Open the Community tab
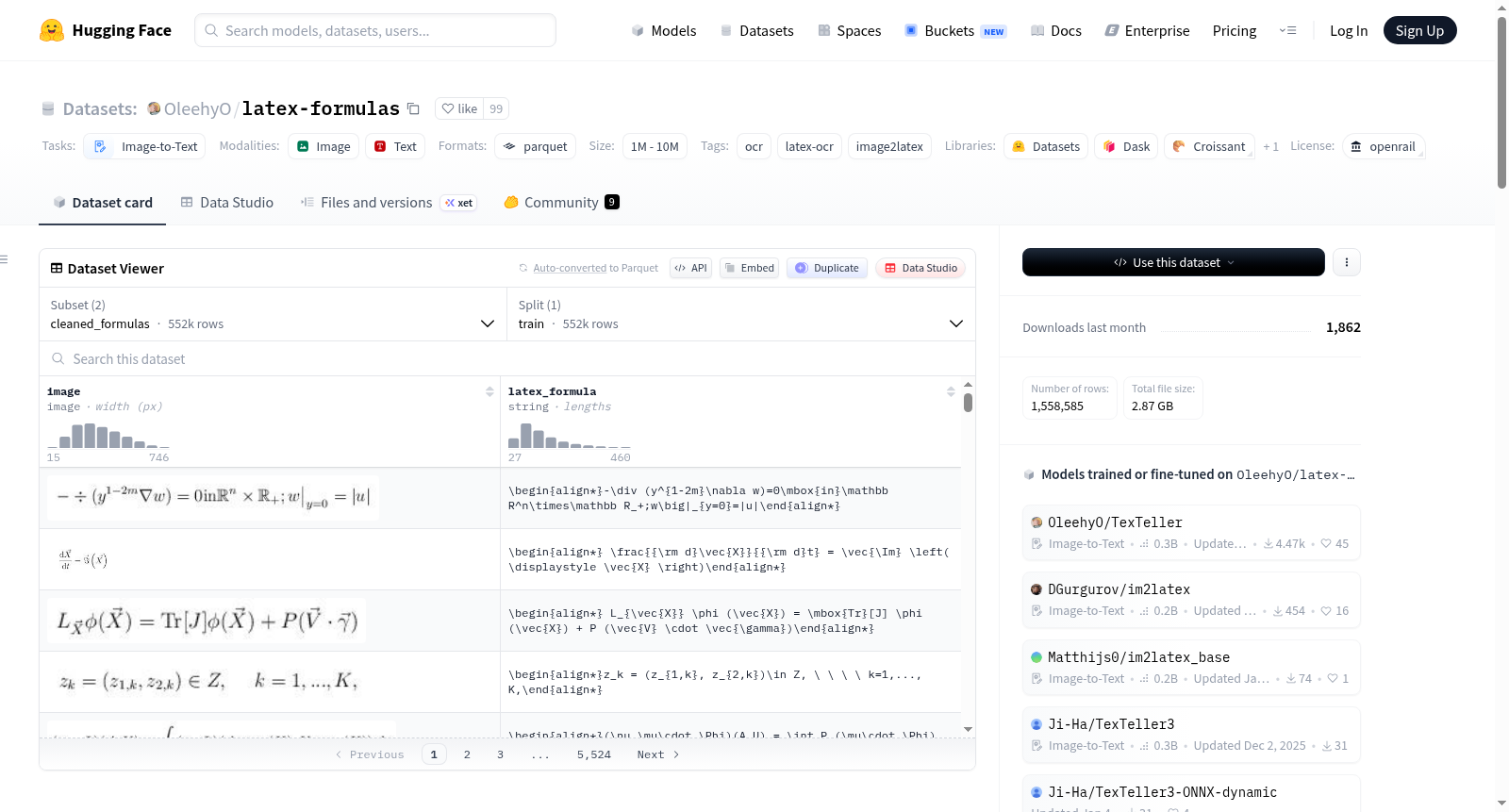This screenshot has height=812, width=1509. tap(561, 203)
